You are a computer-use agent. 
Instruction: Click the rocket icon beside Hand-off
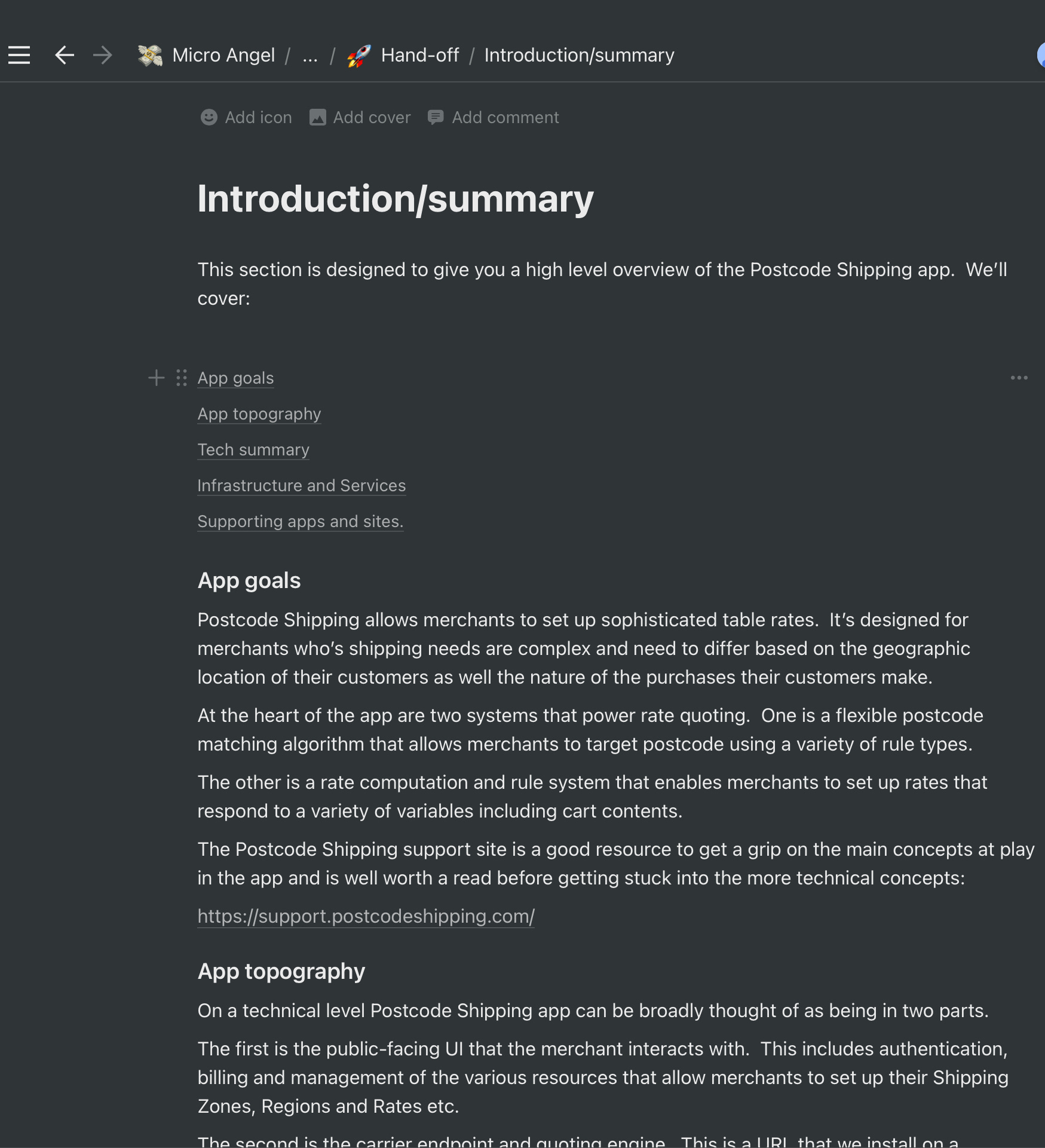pyautogui.click(x=359, y=56)
